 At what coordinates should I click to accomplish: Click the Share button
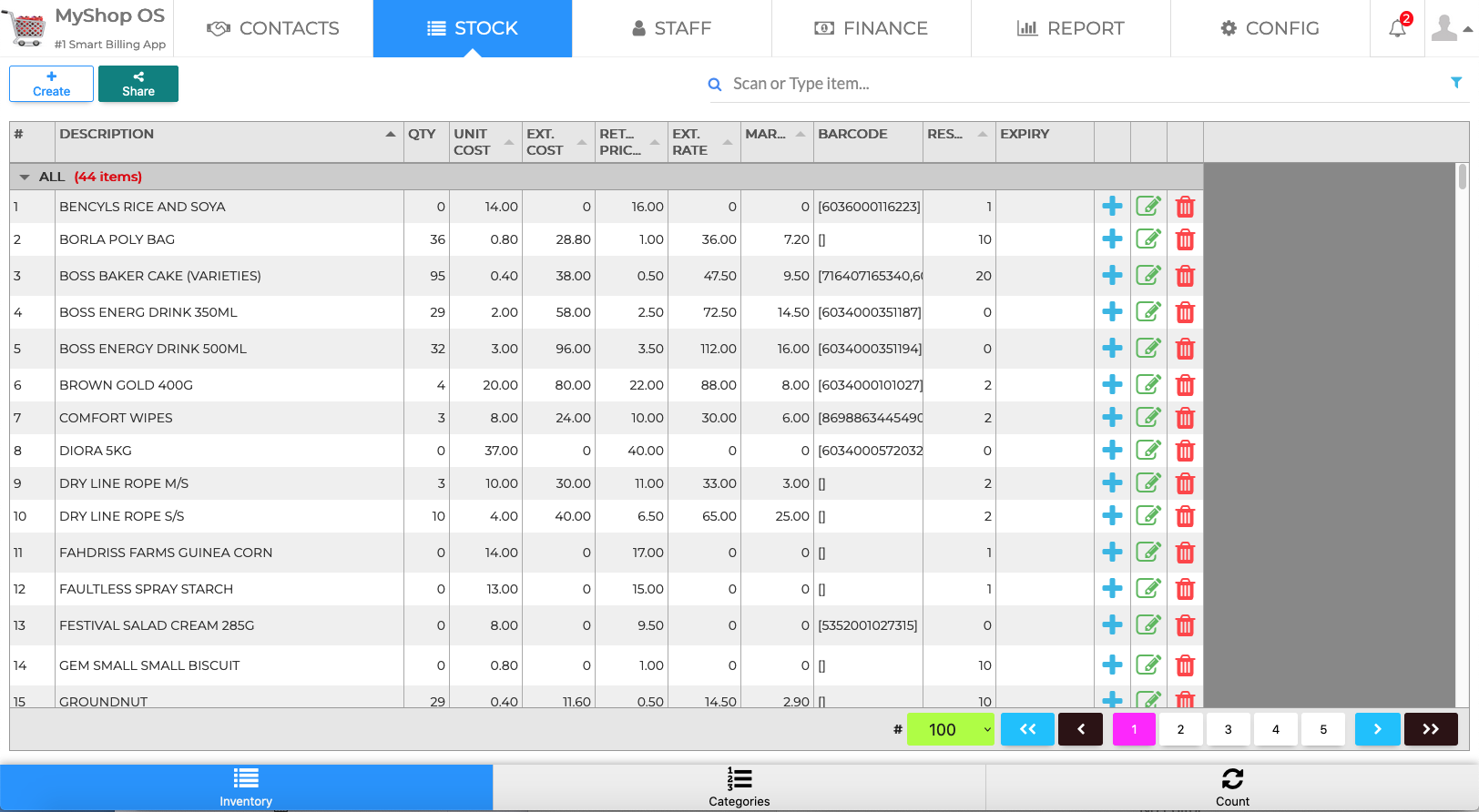[138, 84]
